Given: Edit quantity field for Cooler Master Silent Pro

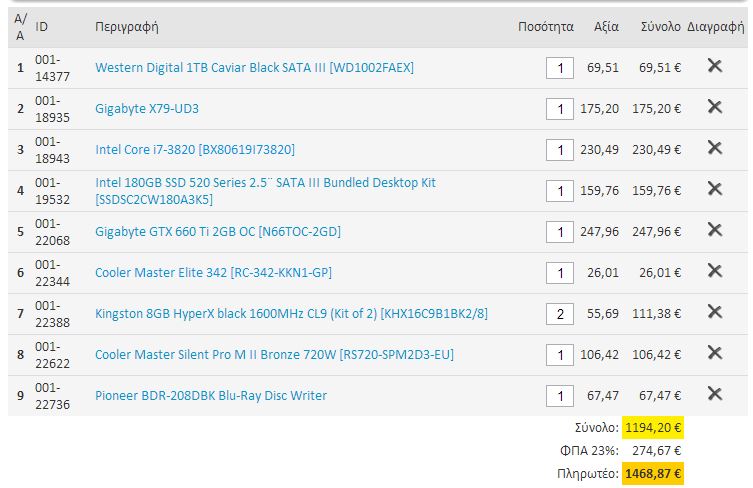Looking at the screenshot, I should [x=560, y=355].
